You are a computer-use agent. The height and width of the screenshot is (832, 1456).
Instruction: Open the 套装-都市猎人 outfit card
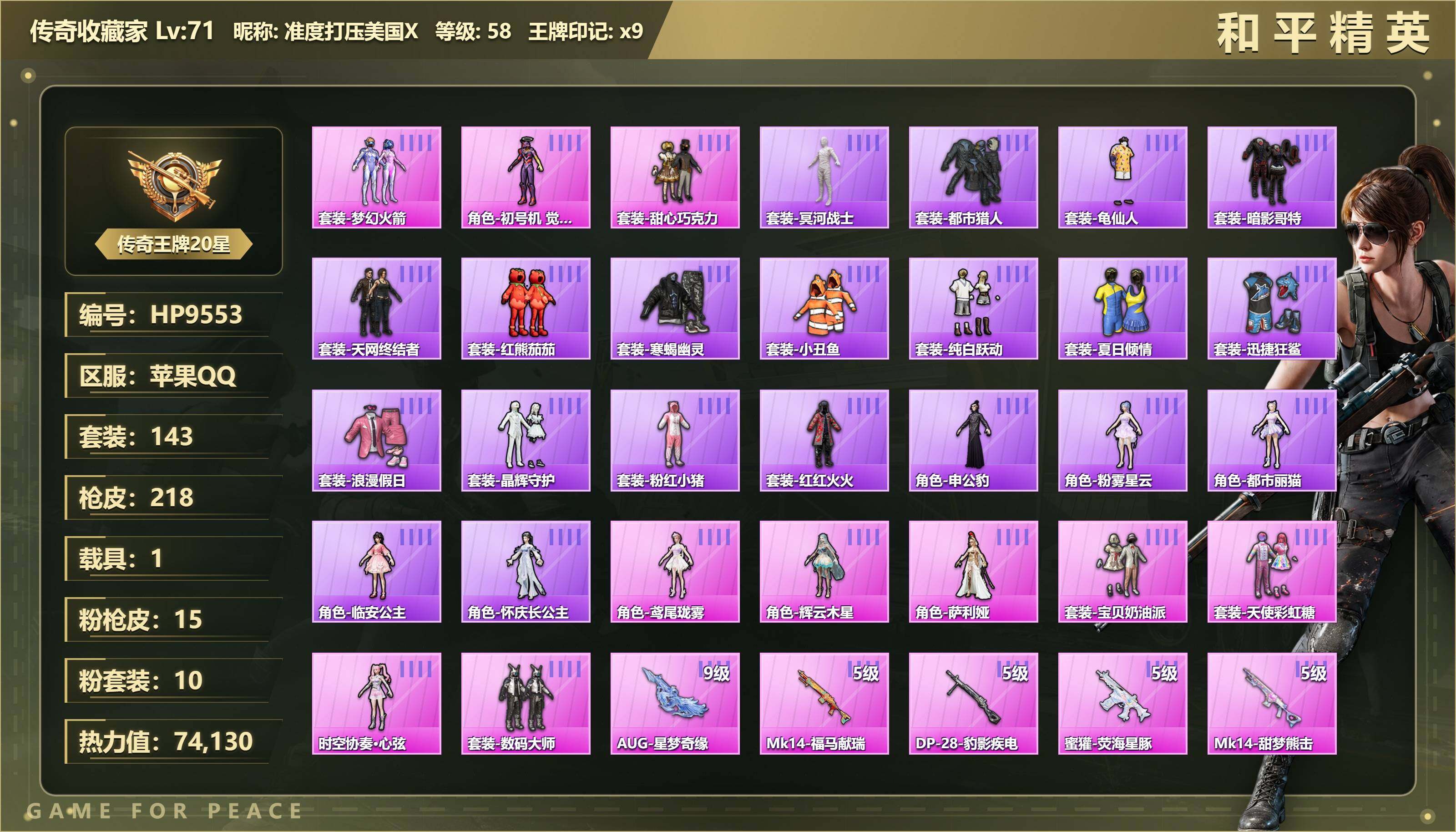(973, 177)
